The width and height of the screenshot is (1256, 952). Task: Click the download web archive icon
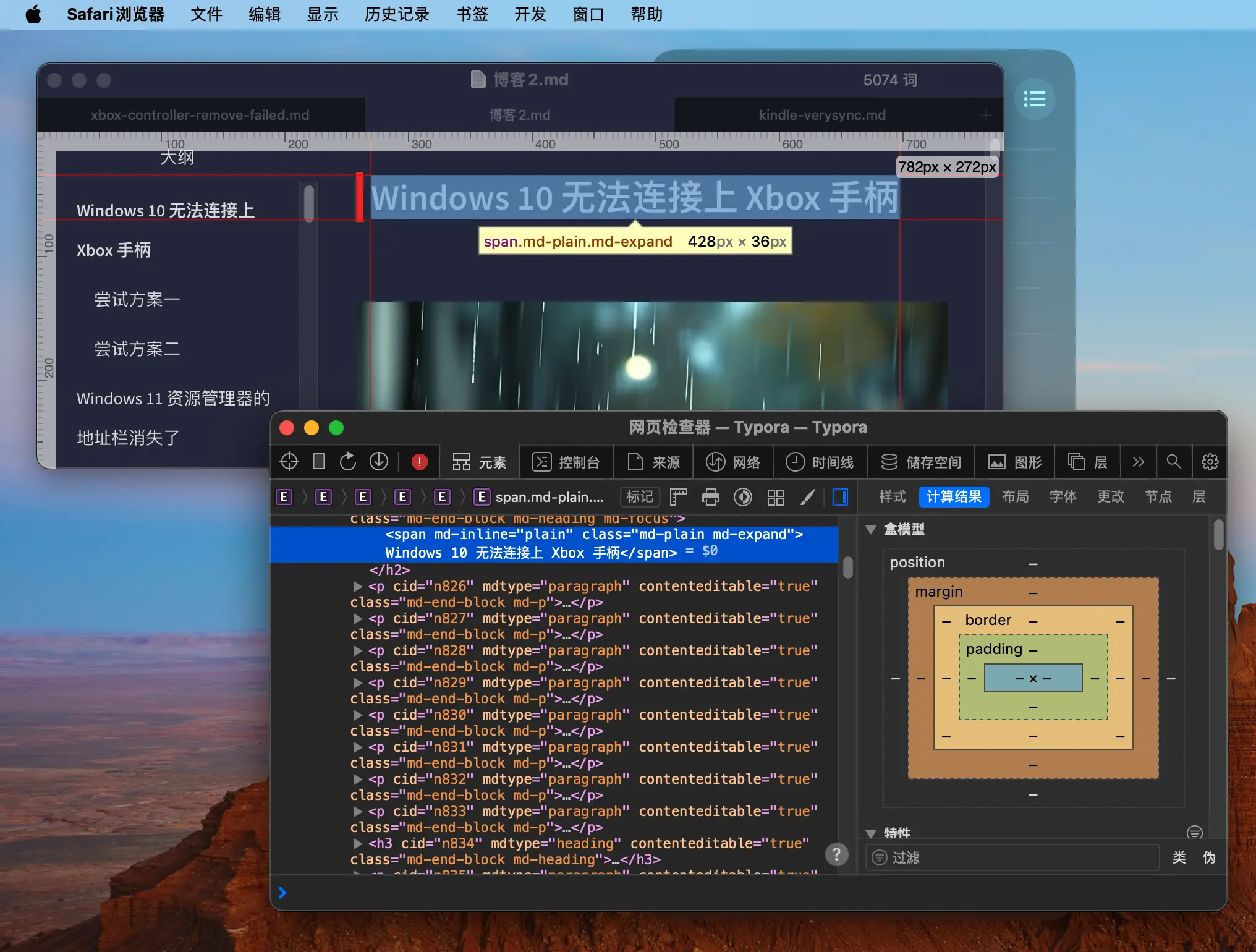[x=378, y=462]
